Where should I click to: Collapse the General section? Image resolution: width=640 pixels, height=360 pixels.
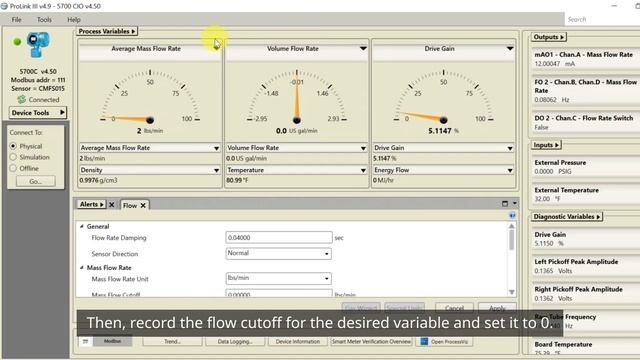pos(82,226)
